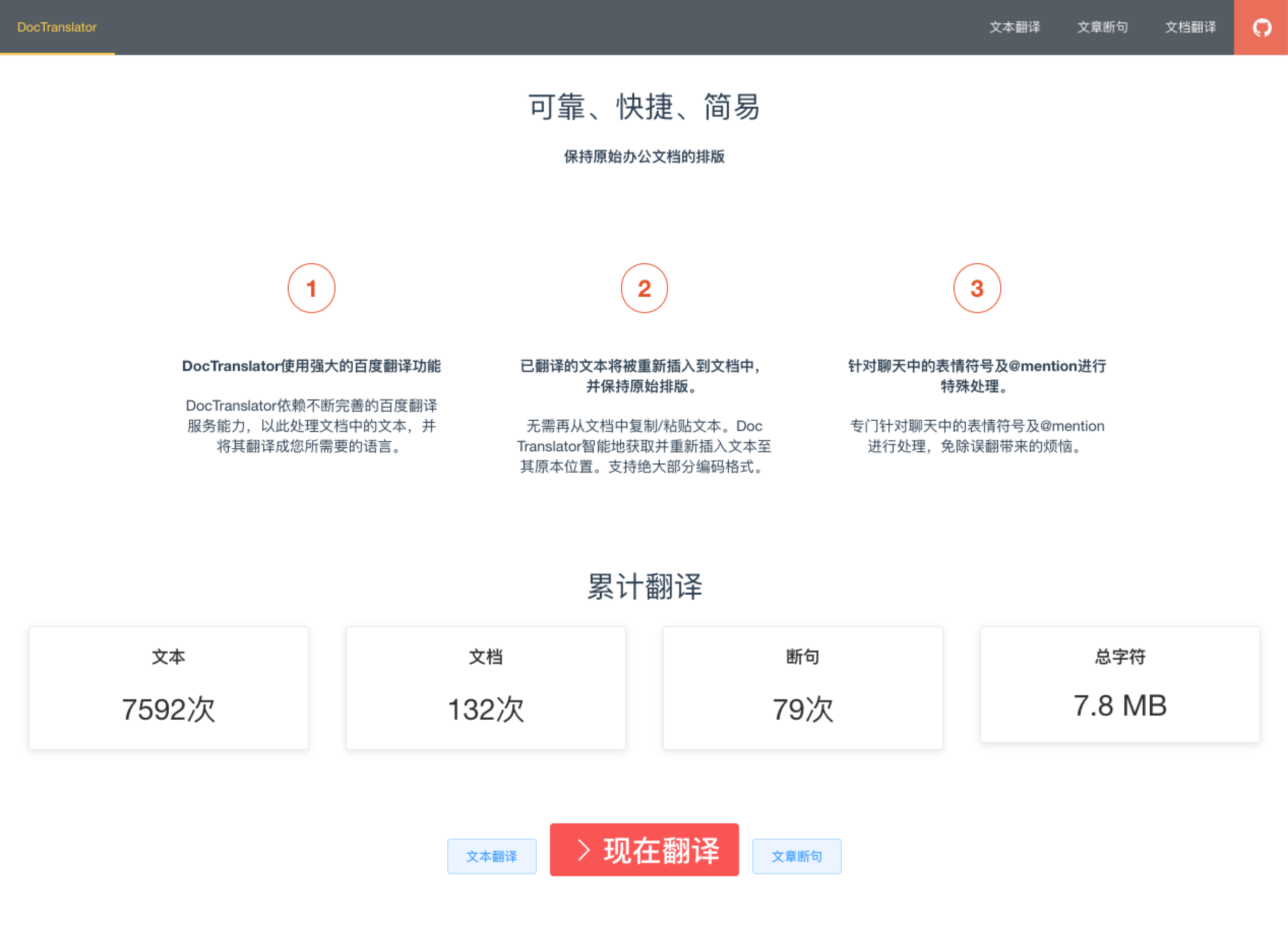Click the 可靠、快捷、简易 main heading
The width and height of the screenshot is (1288, 927).
click(644, 107)
